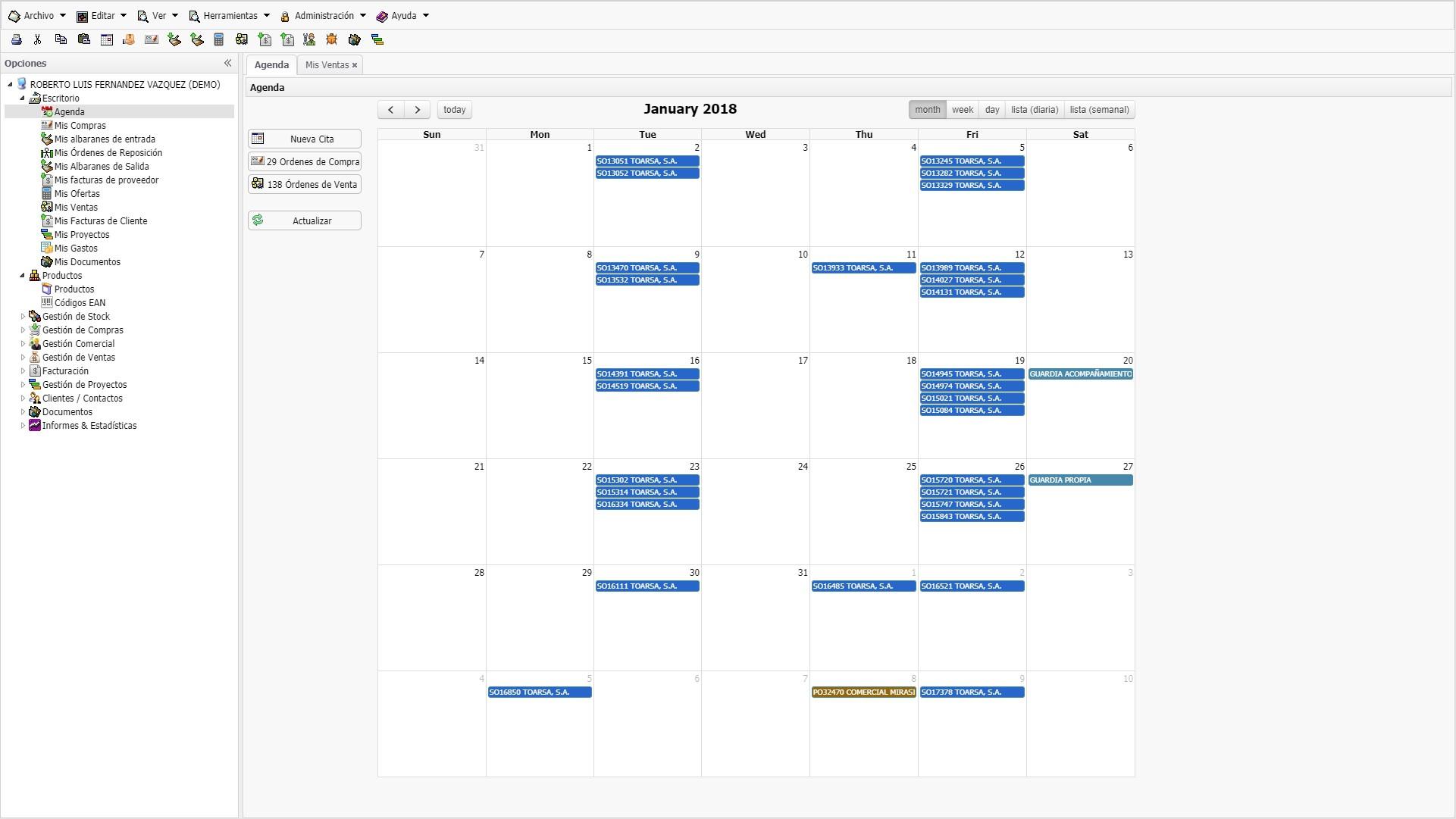Image resolution: width=1456 pixels, height=819 pixels.
Task: Select the day calendar view
Action: click(x=992, y=110)
